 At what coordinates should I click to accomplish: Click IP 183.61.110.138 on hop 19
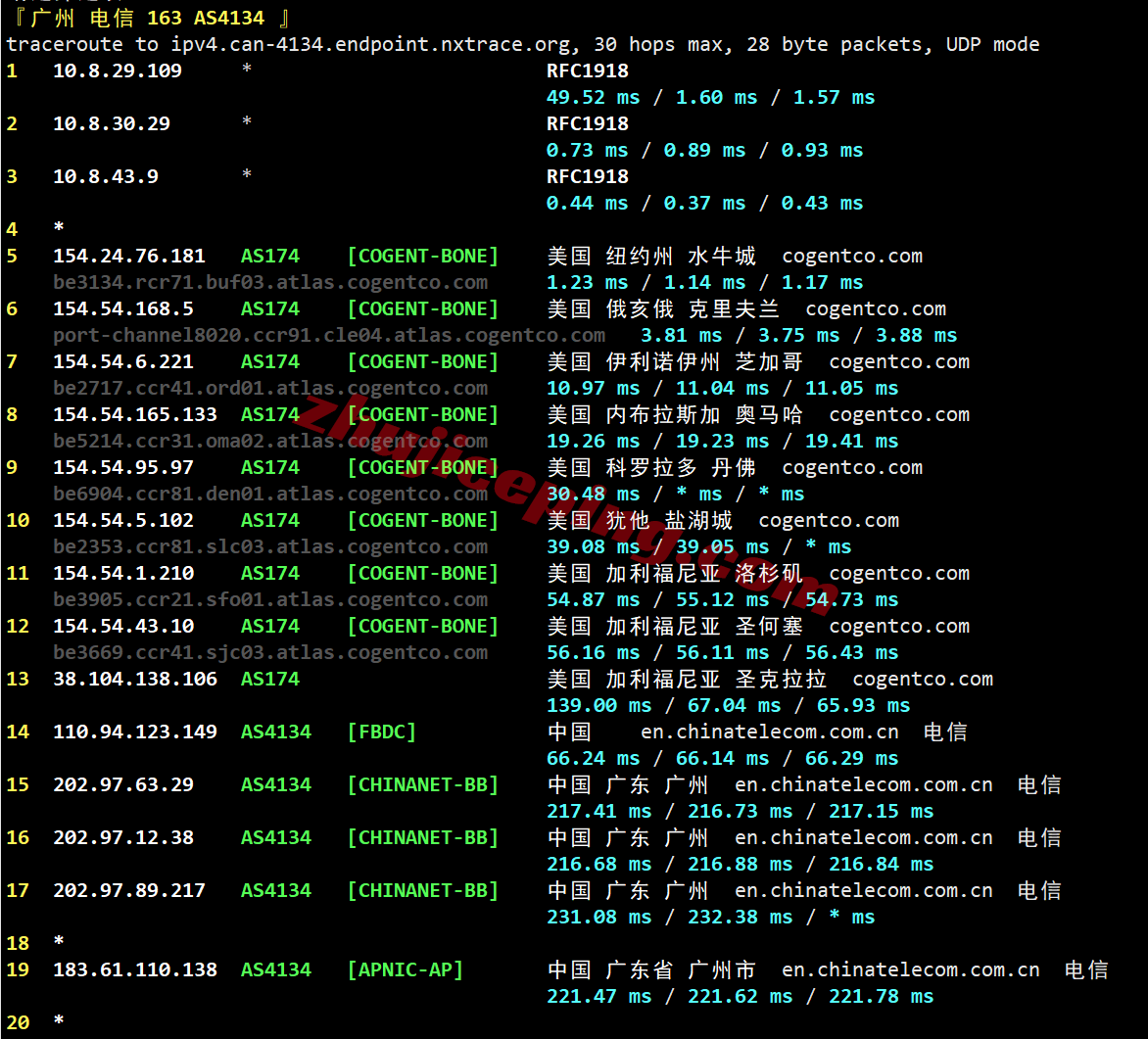pos(135,970)
